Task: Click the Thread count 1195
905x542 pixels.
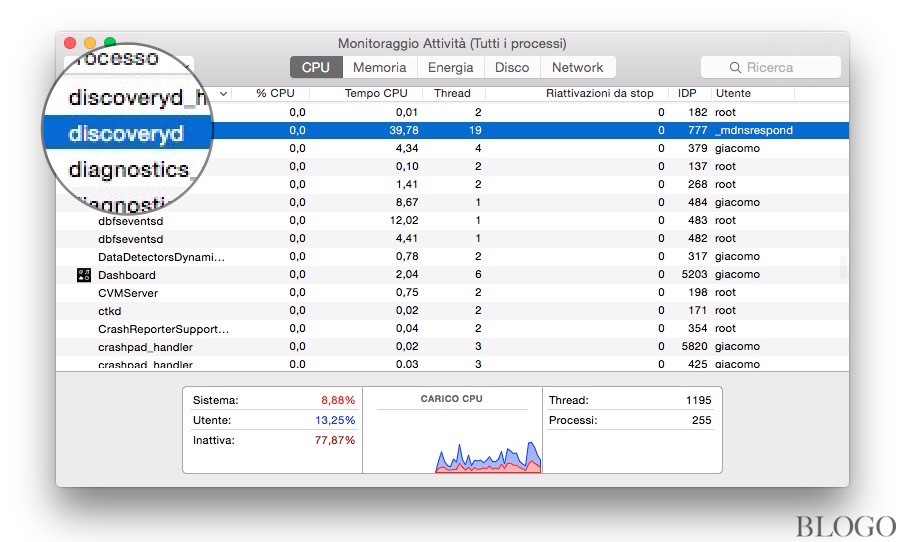Action: coord(698,400)
